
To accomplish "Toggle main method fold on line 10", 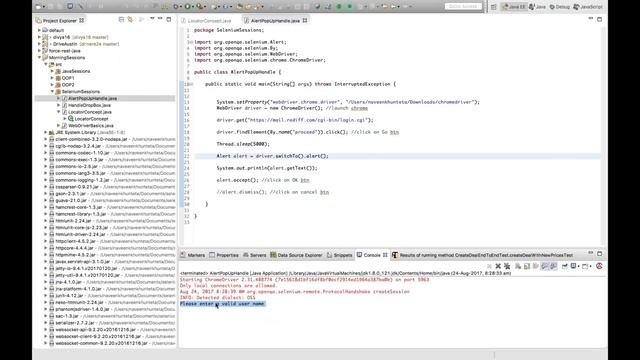I will (x=191, y=84).
